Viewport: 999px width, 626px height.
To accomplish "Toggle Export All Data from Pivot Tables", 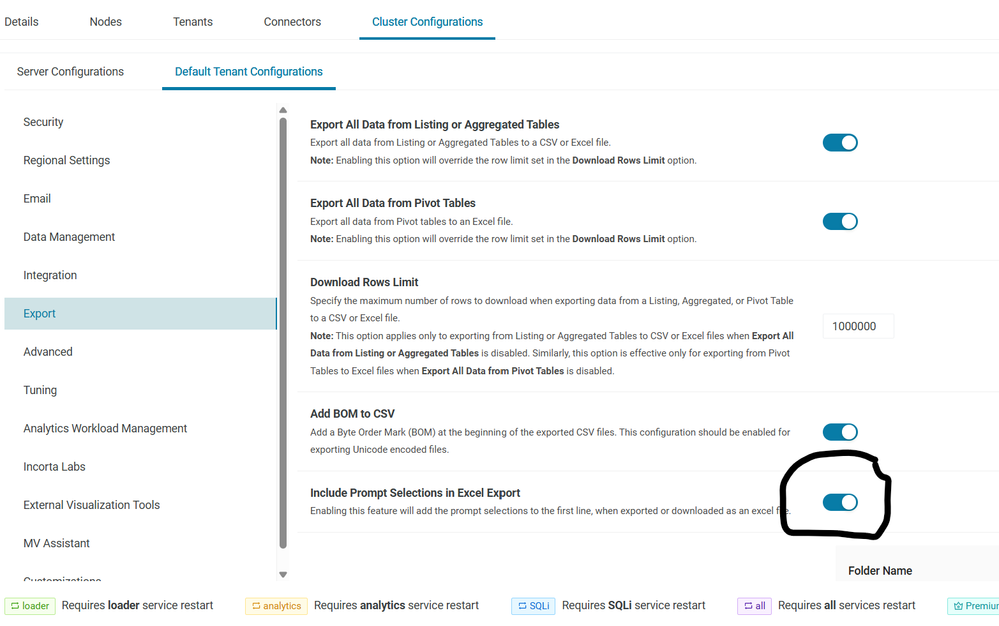I will [840, 221].
